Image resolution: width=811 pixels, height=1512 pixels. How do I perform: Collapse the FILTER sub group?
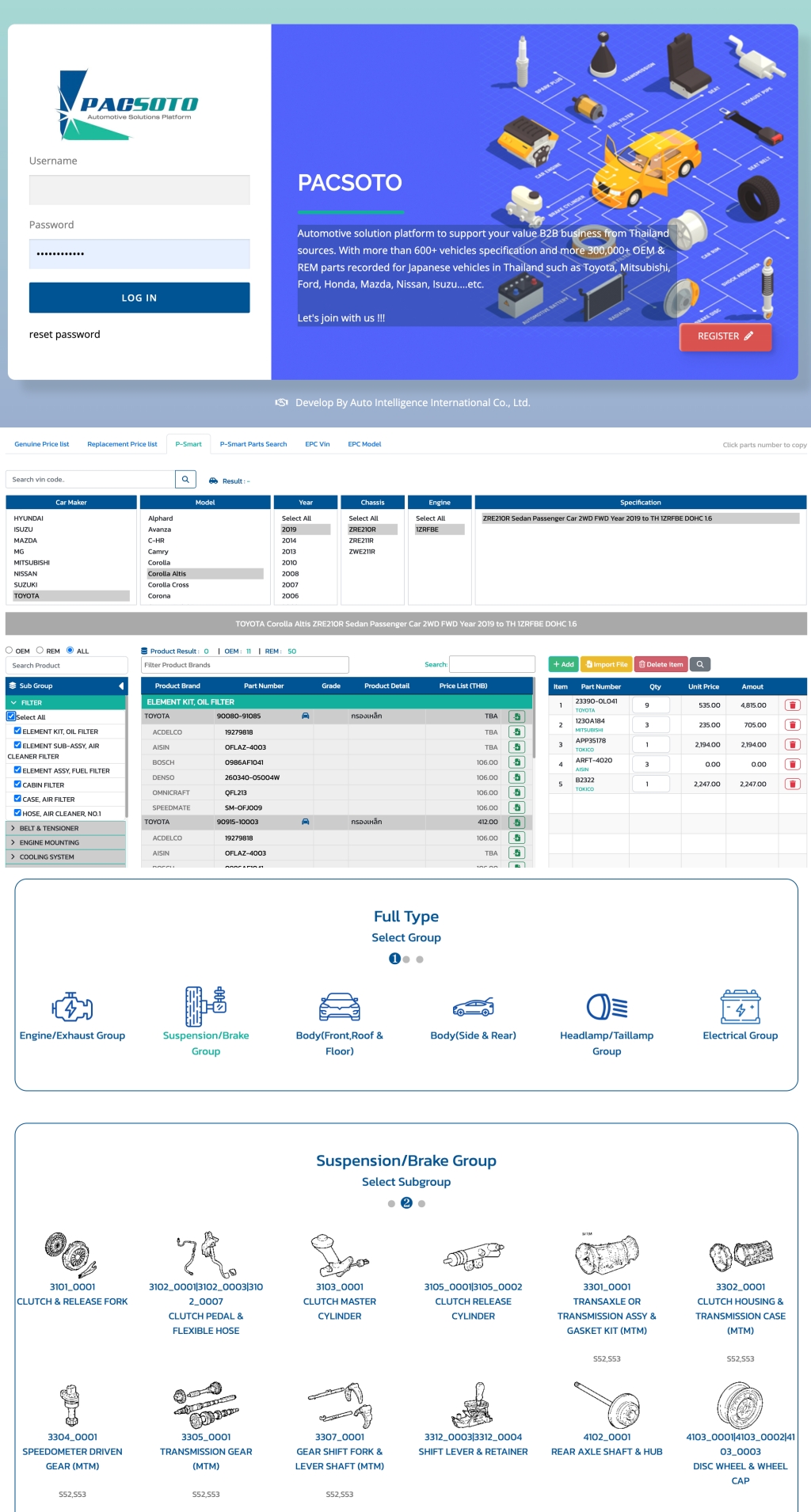pos(13,702)
